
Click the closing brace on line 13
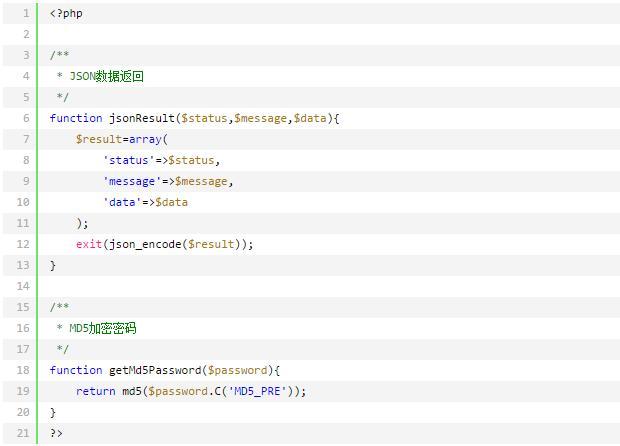(x=53, y=265)
